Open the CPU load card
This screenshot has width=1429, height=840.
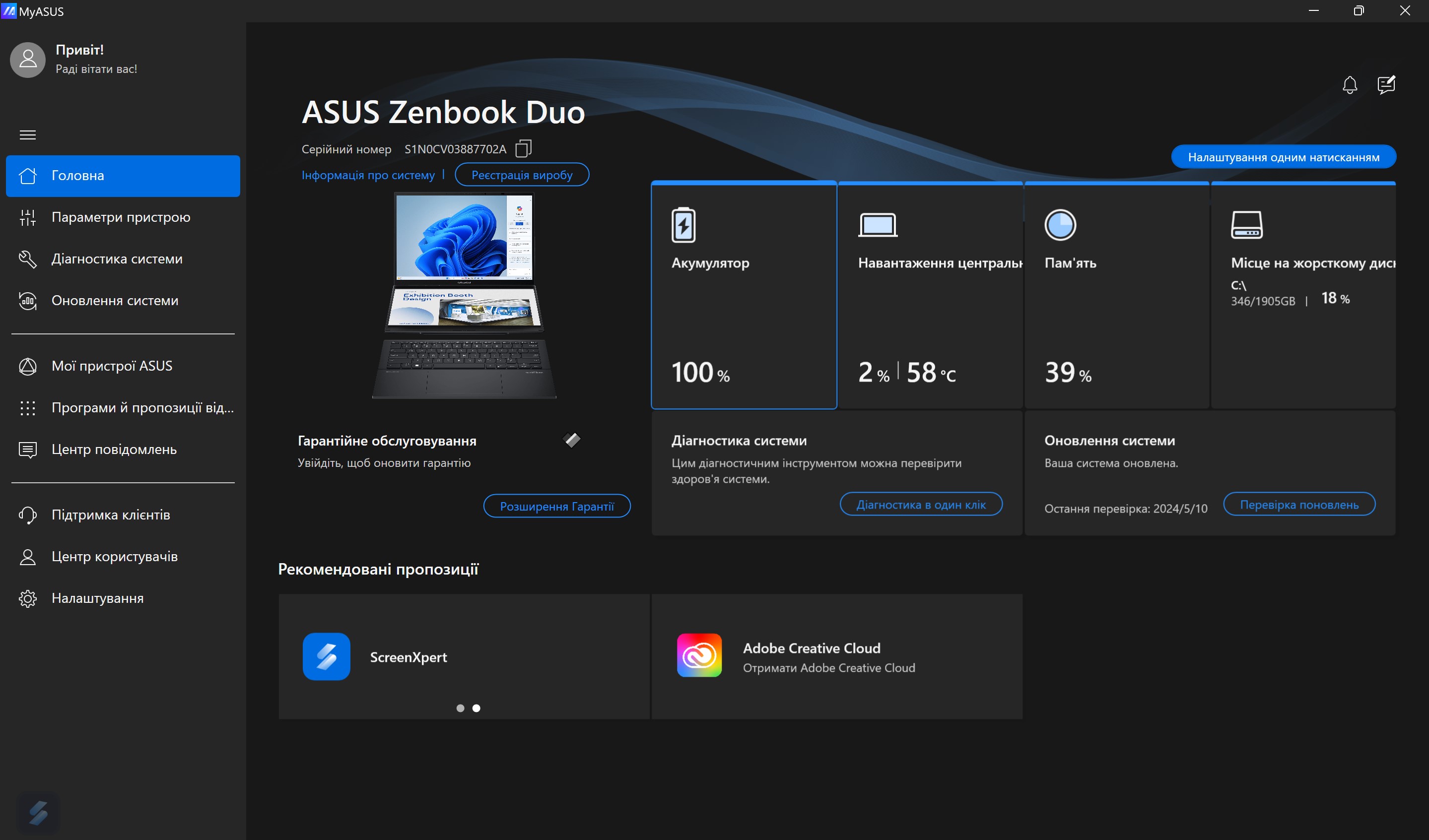[x=930, y=295]
